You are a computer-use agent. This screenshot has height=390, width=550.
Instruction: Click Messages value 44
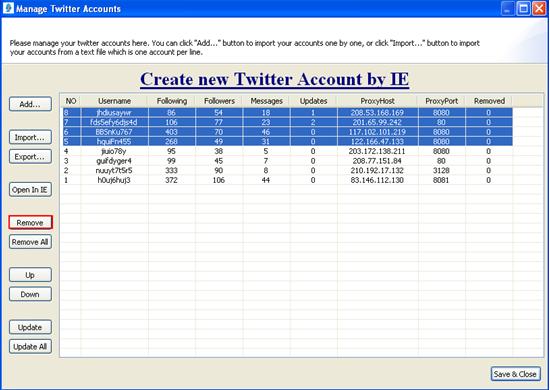coord(266,180)
